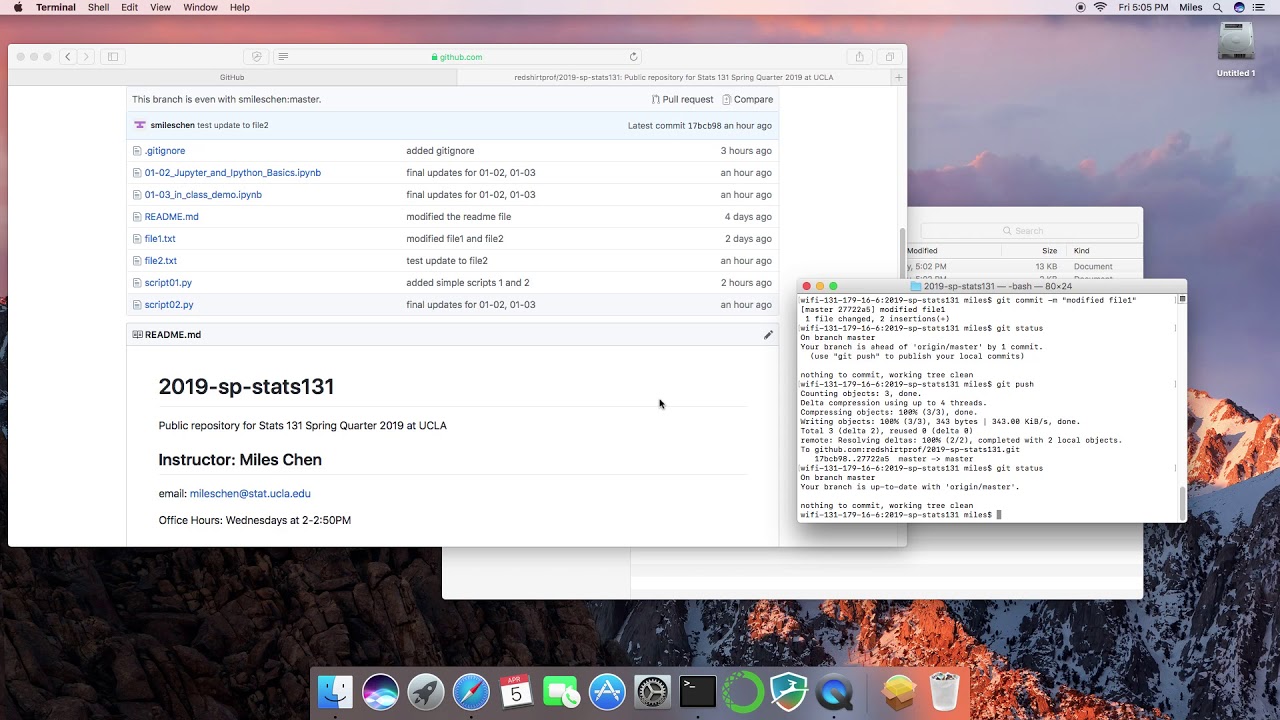Click the Finder search field
The height and width of the screenshot is (720, 1280).
[x=1029, y=231]
